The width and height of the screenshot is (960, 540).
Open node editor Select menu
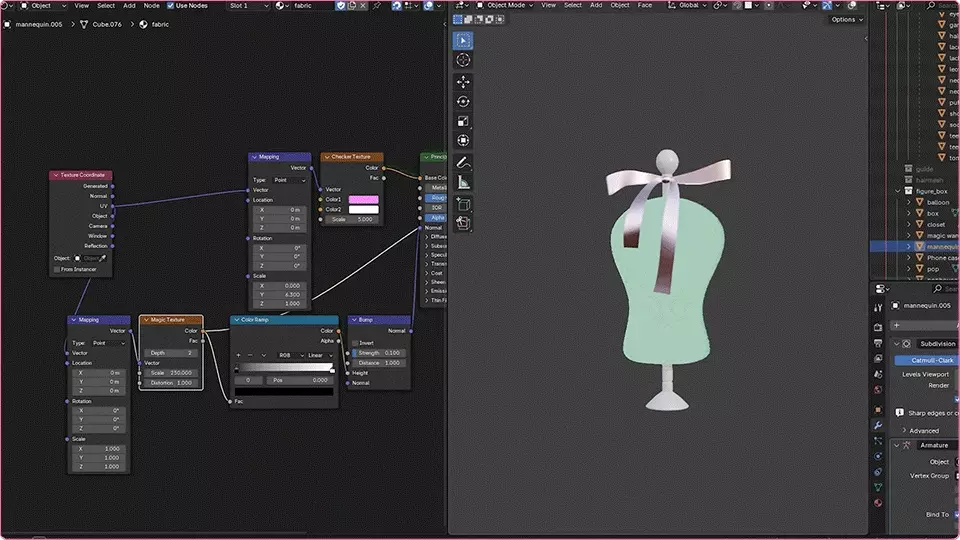pyautogui.click(x=106, y=6)
